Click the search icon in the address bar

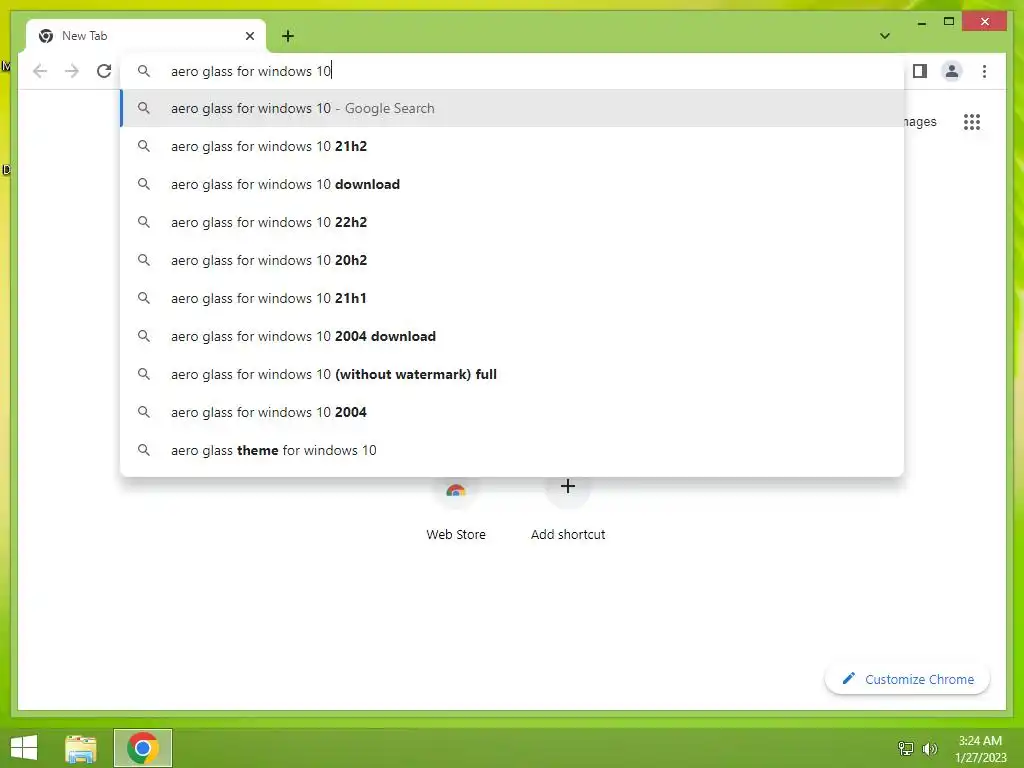click(x=144, y=71)
